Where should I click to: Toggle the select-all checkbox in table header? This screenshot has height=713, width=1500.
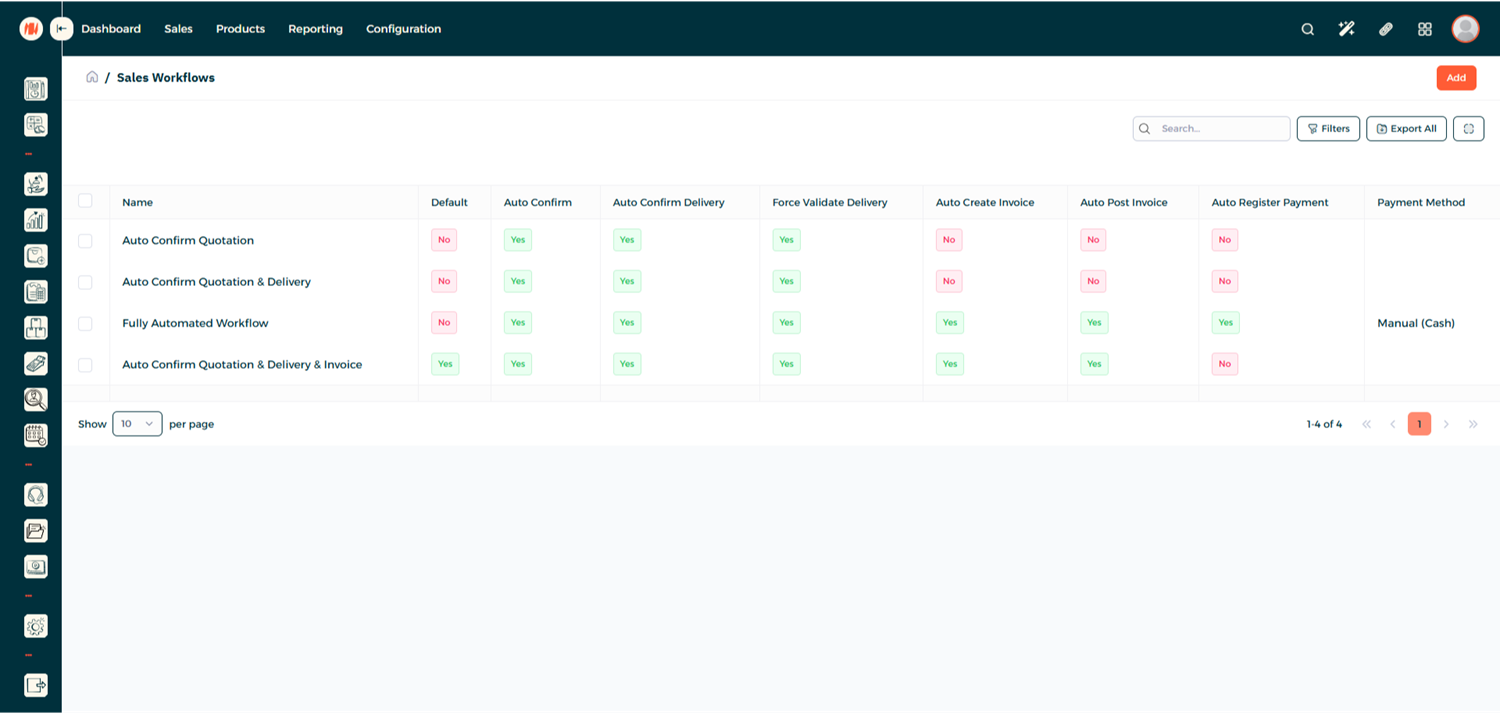pos(85,201)
